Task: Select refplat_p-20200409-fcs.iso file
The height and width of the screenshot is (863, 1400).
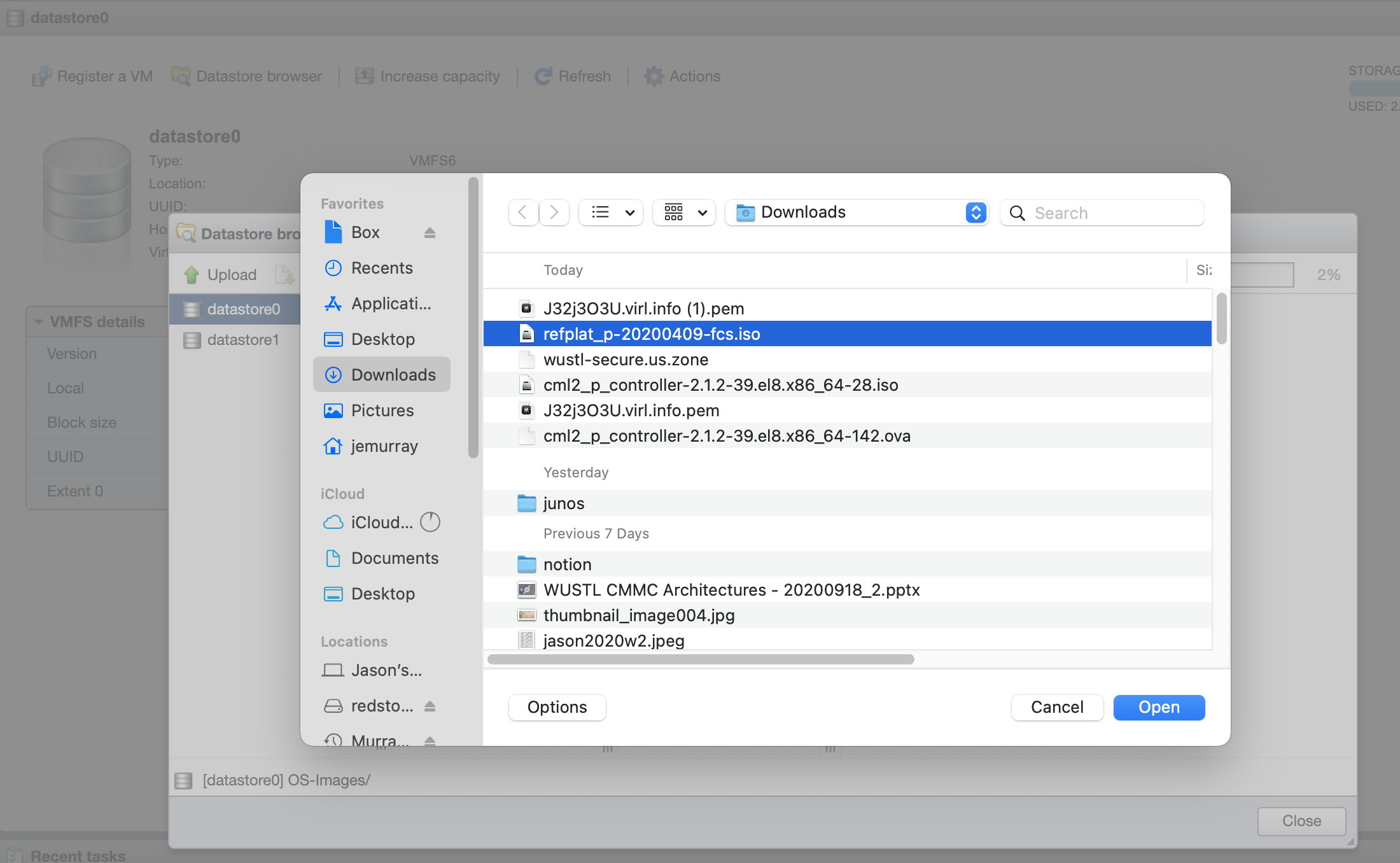Action: pos(848,334)
